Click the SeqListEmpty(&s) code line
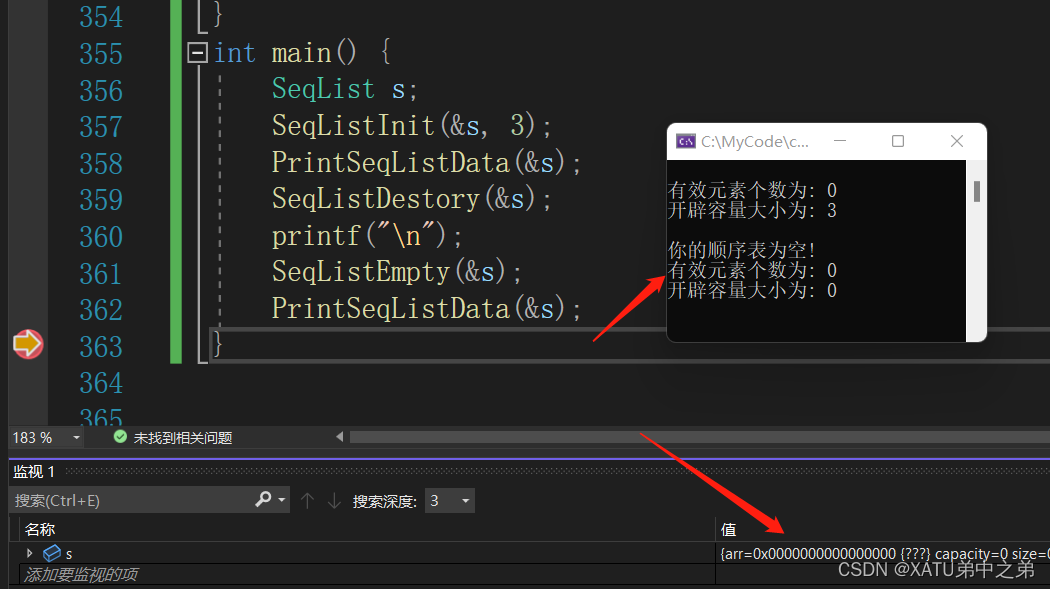The height and width of the screenshot is (589, 1050). click(x=396, y=272)
